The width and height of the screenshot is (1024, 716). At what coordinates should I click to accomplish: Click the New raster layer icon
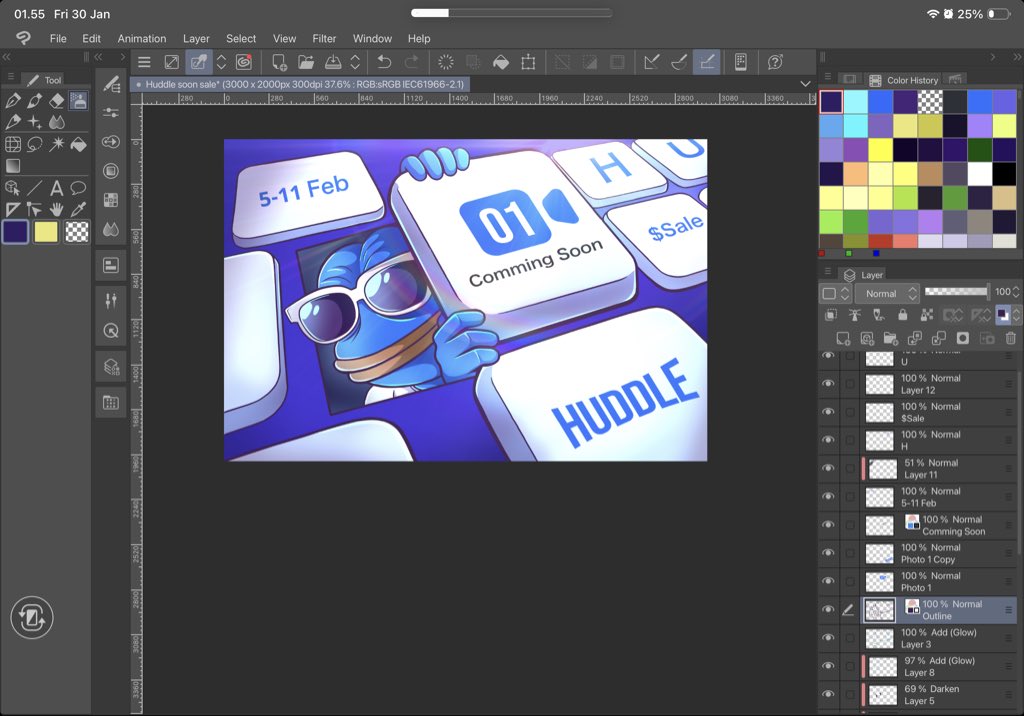pos(843,338)
